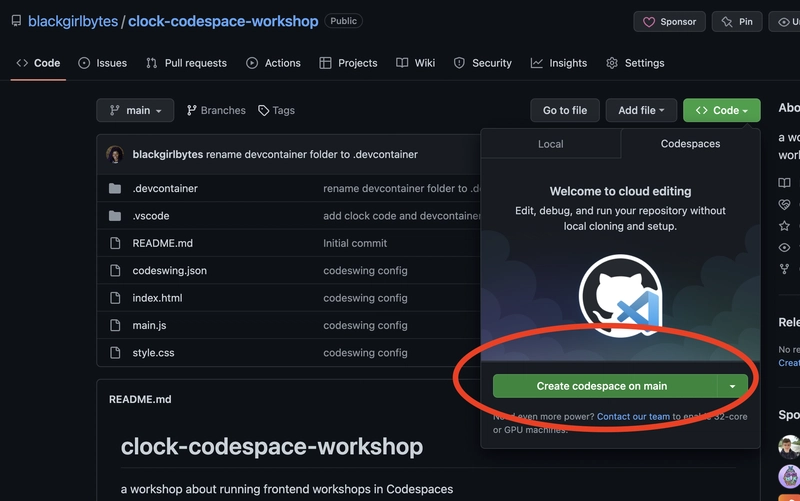
Task: Open the Issues tab
Action: (102, 63)
